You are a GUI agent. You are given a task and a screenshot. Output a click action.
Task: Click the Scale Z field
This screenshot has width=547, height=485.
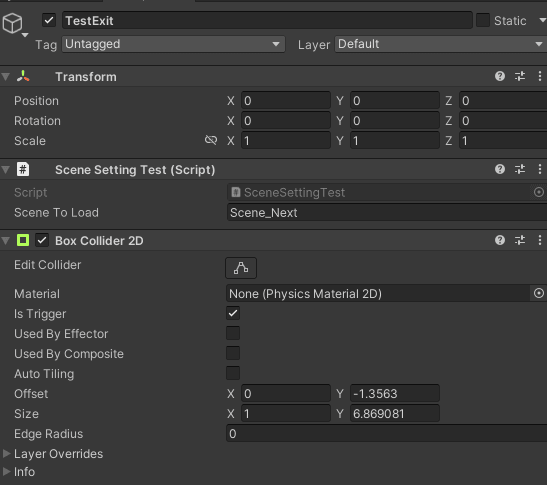tap(503, 141)
